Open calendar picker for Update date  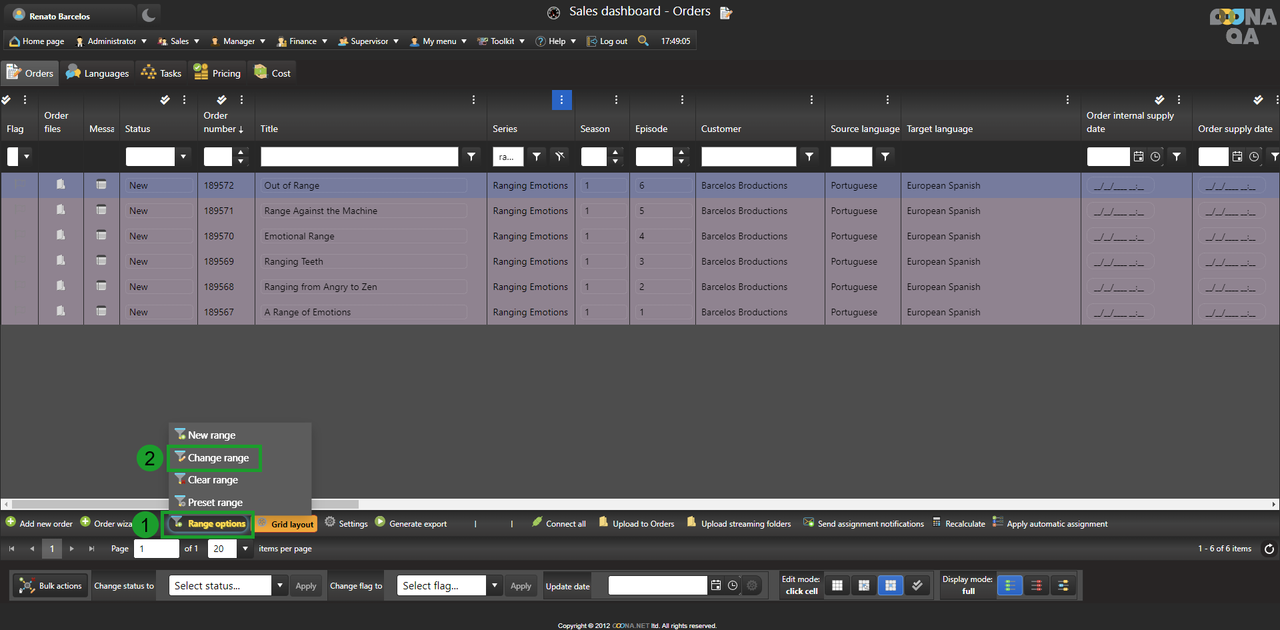click(x=716, y=586)
